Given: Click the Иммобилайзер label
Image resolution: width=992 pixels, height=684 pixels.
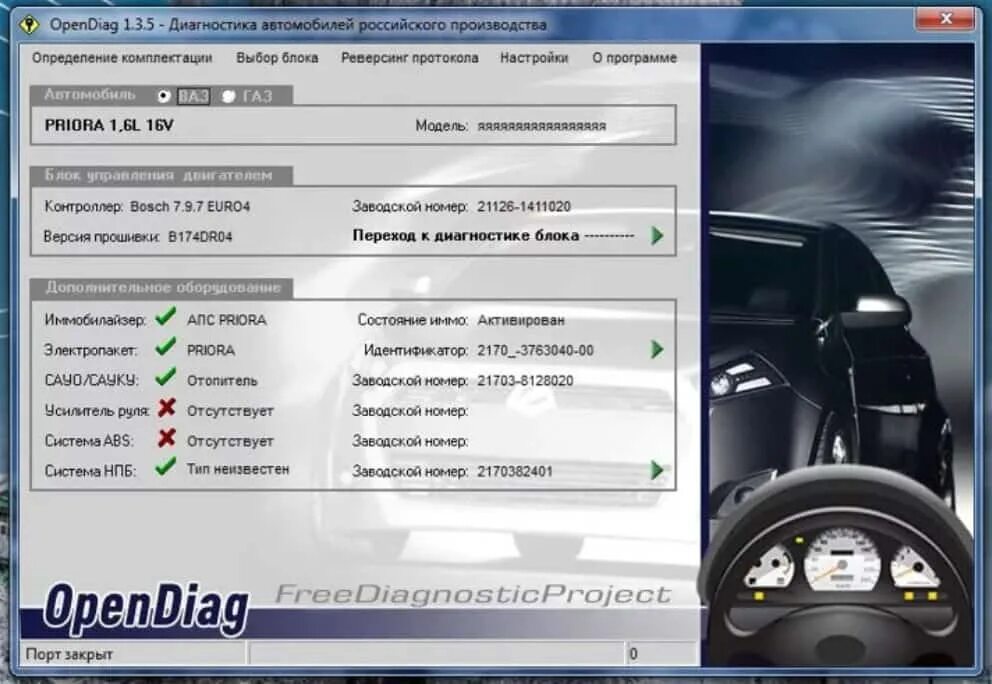Looking at the screenshot, I should (95, 320).
